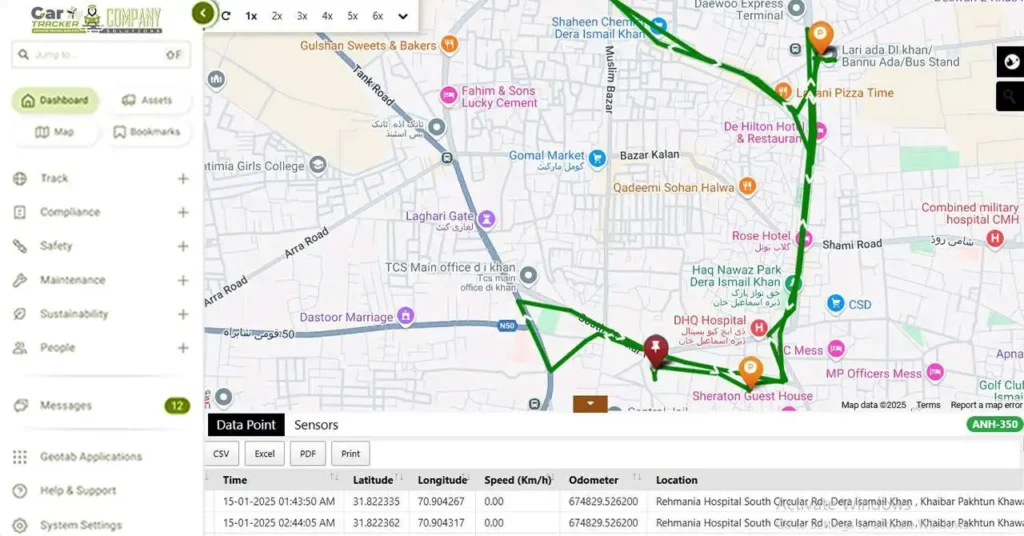This screenshot has width=1024, height=536.
Task: Click the Car Tracker Company logo
Action: (97, 20)
